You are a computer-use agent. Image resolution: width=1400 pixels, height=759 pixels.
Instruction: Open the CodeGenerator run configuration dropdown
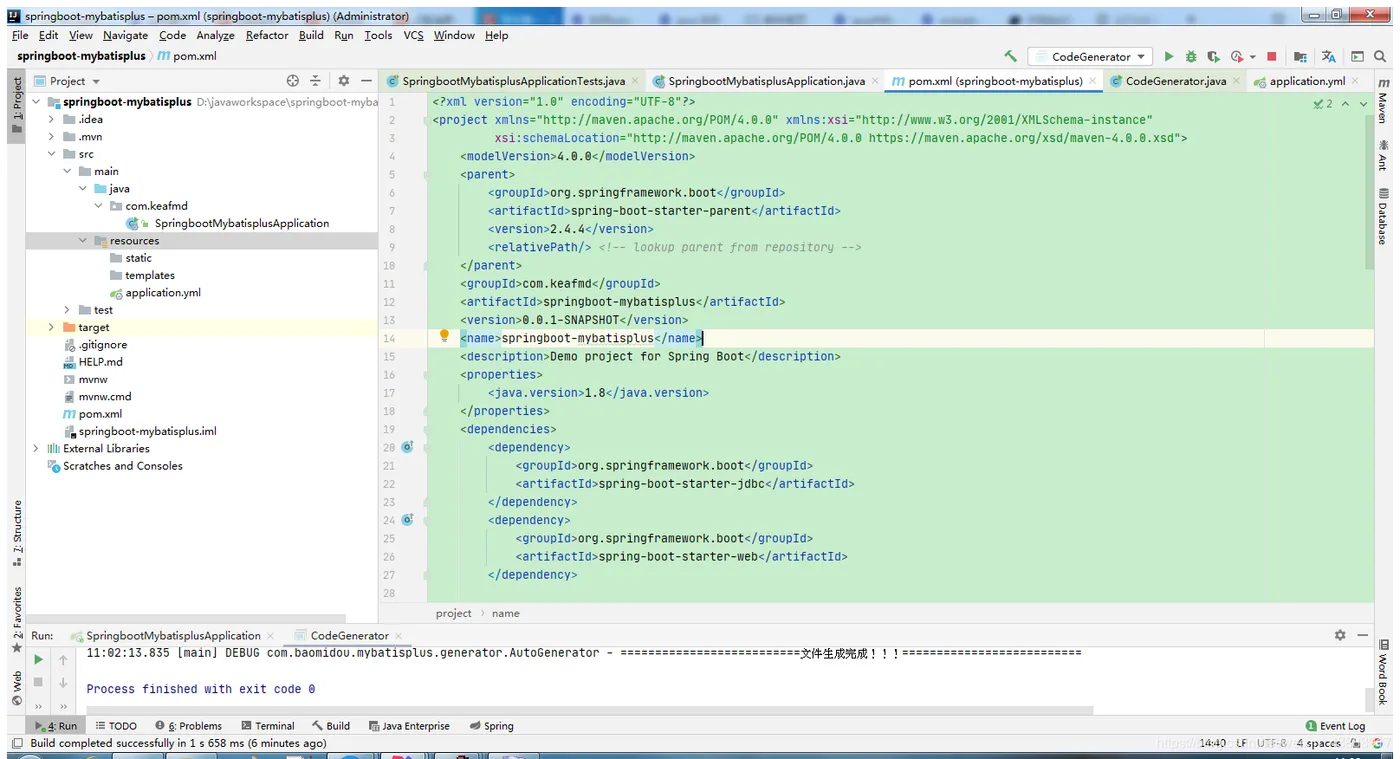tap(1090, 57)
